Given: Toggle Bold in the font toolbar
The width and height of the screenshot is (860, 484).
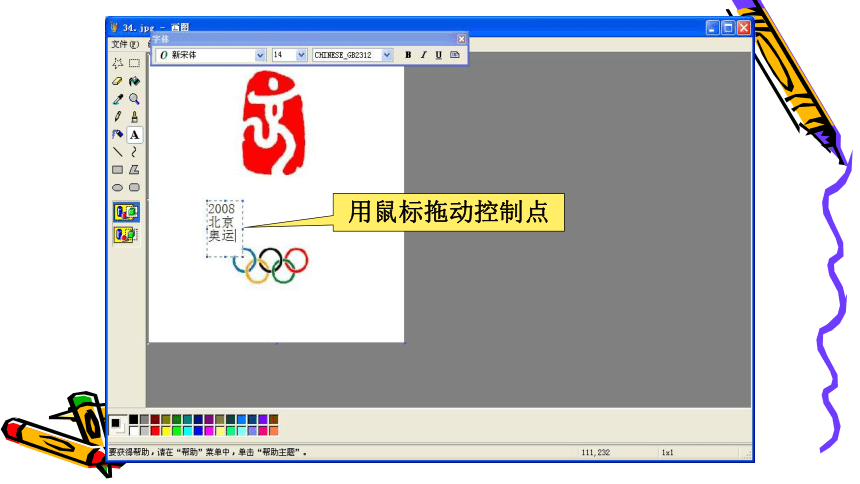Looking at the screenshot, I should [408, 55].
